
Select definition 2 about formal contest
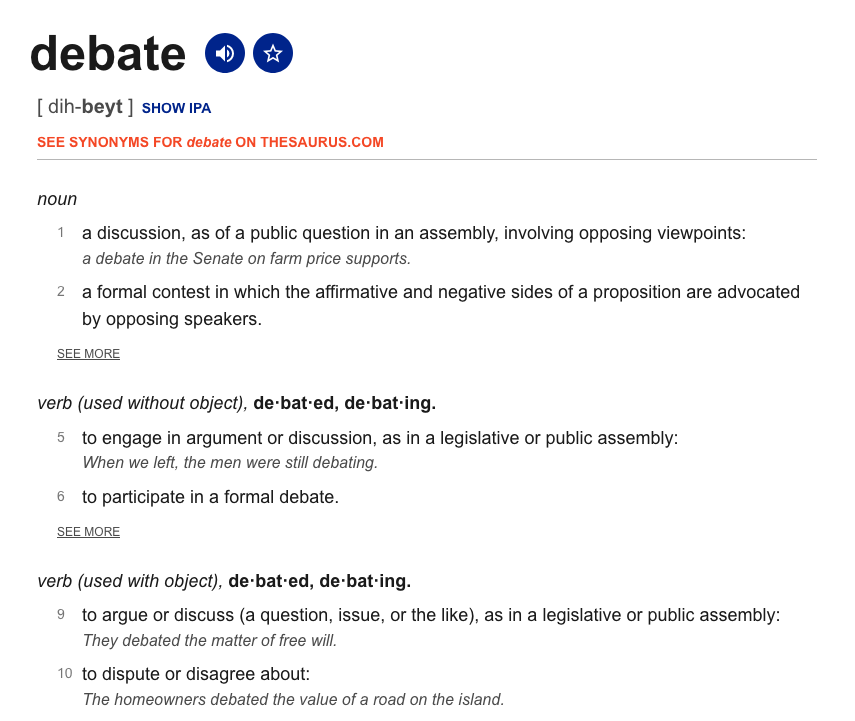pyautogui.click(x=441, y=305)
